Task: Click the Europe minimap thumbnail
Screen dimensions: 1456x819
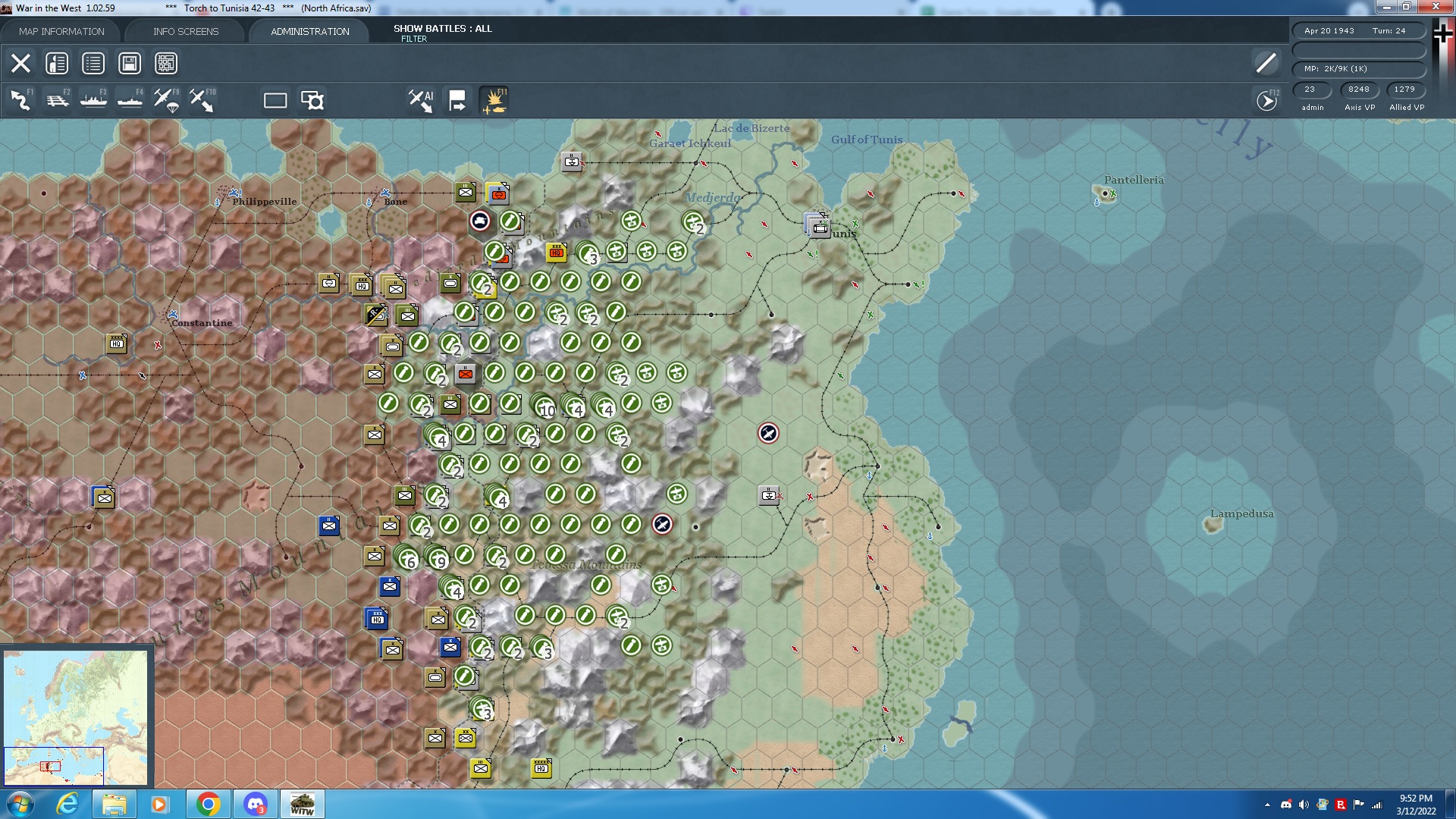Action: (76, 717)
